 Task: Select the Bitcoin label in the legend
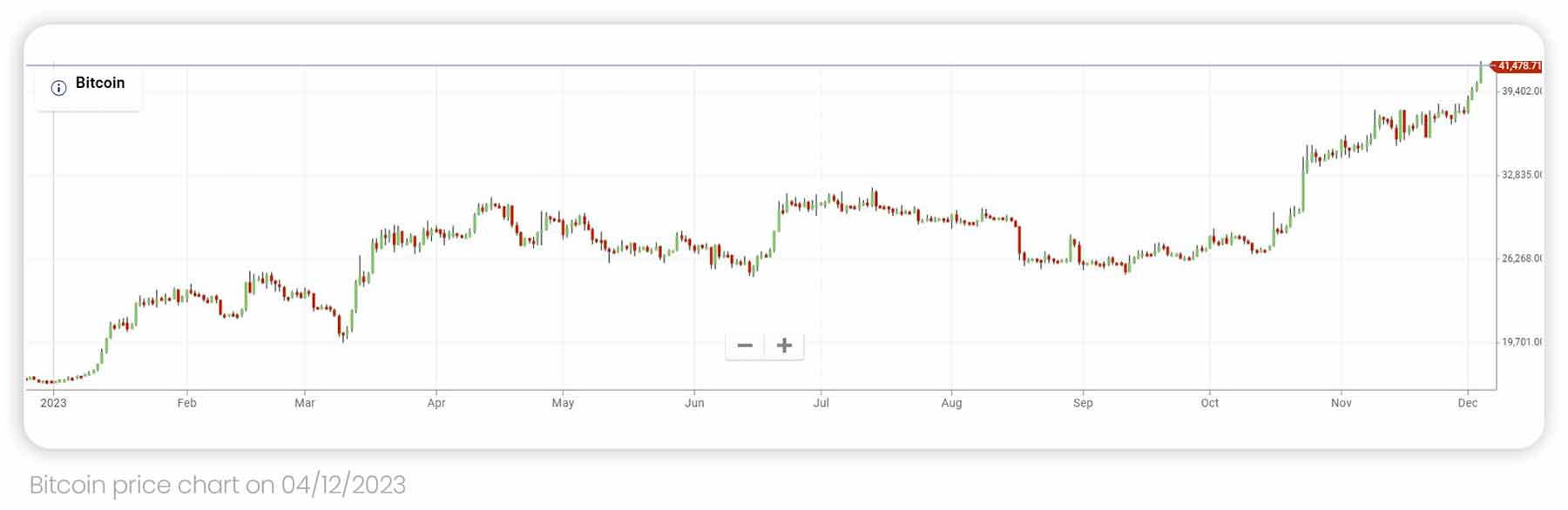pyautogui.click(x=100, y=84)
